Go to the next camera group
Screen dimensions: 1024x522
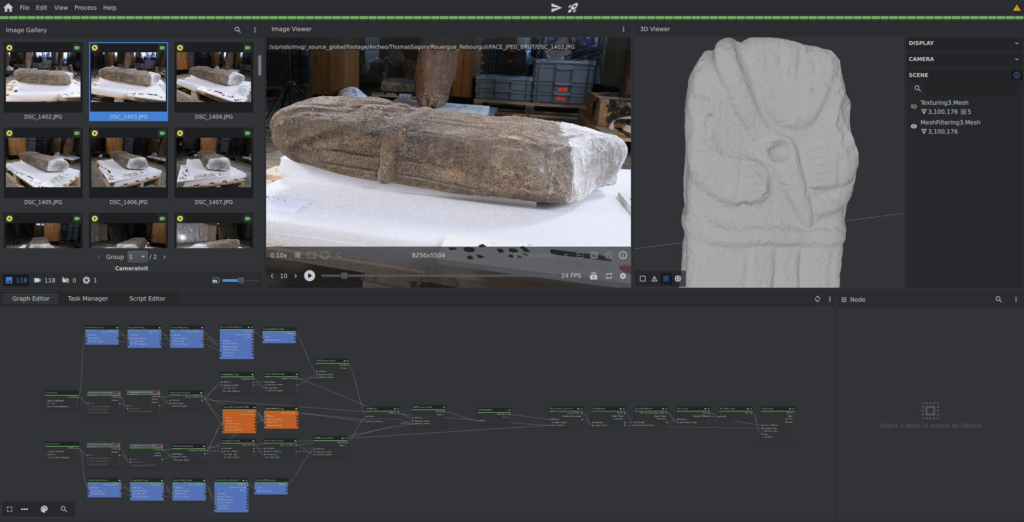pyautogui.click(x=165, y=257)
